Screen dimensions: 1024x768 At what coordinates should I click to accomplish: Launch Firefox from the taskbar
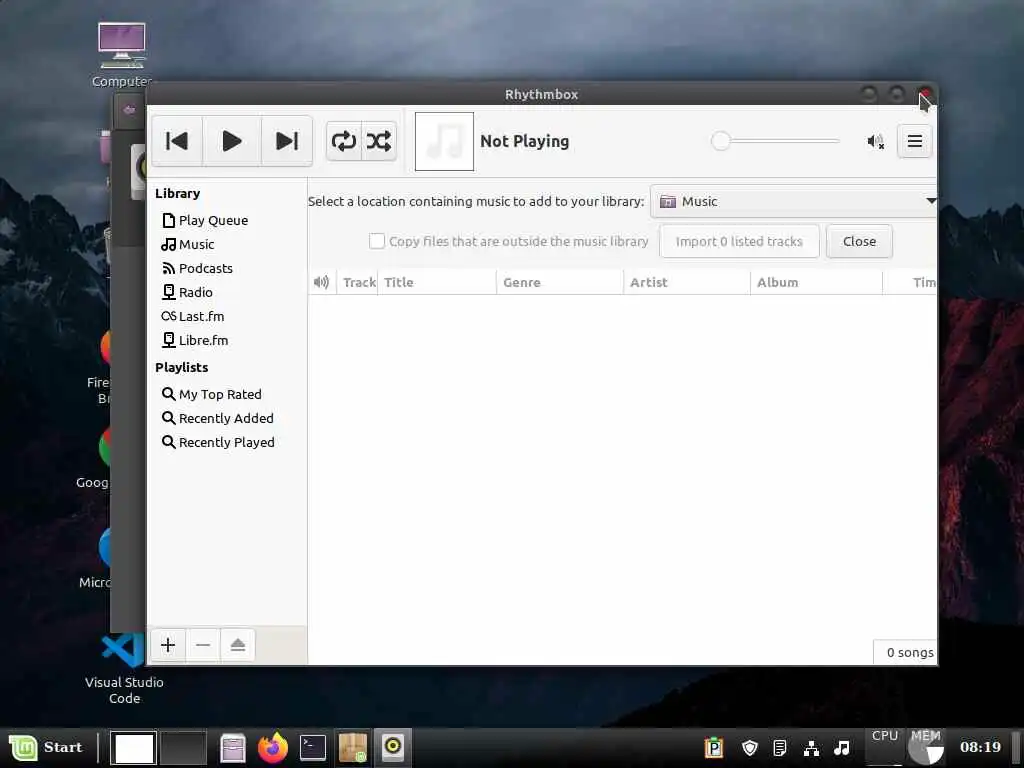coord(273,748)
